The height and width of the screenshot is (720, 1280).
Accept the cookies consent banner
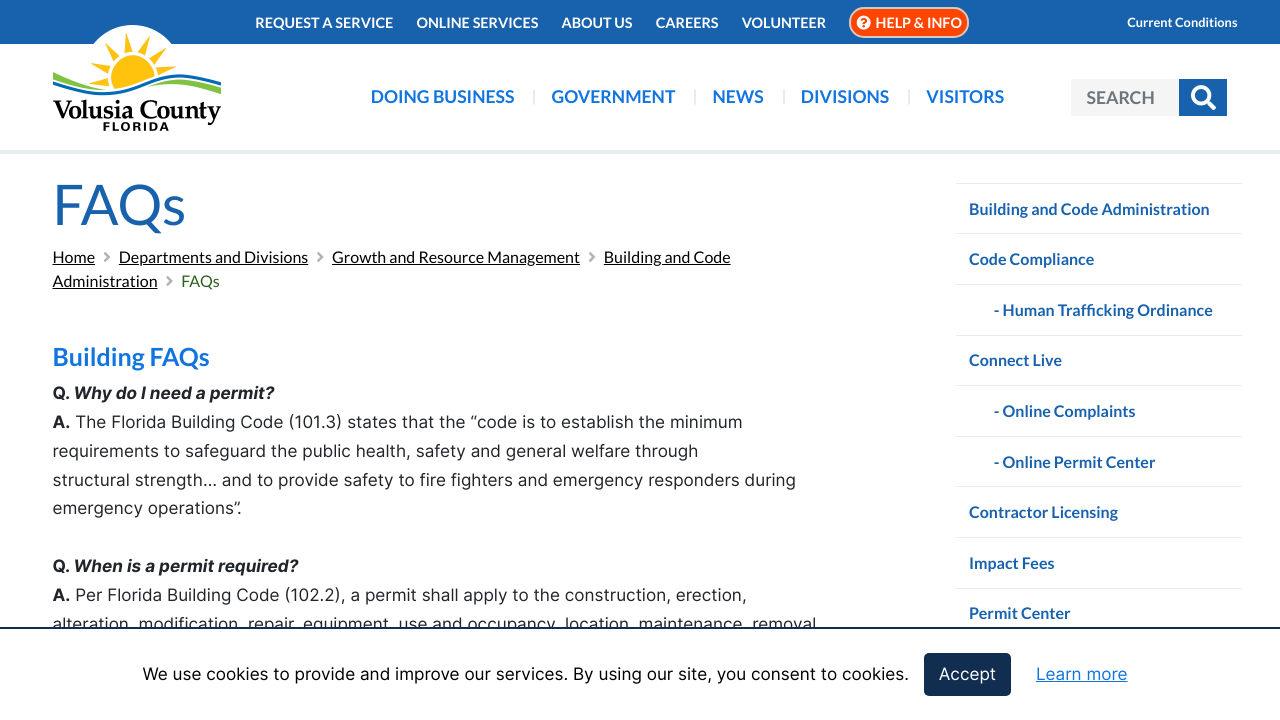click(x=966, y=674)
